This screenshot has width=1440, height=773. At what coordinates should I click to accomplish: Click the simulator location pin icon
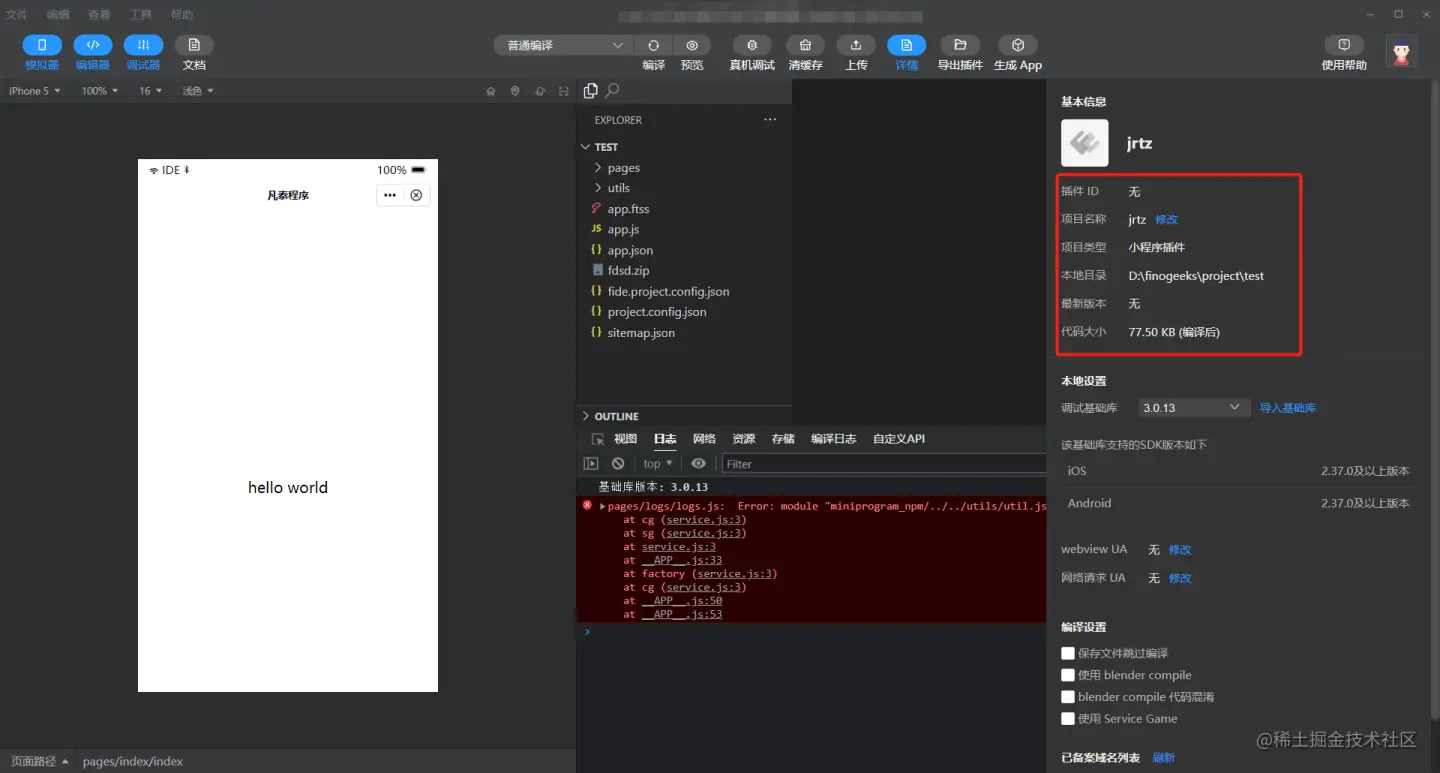coord(515,91)
